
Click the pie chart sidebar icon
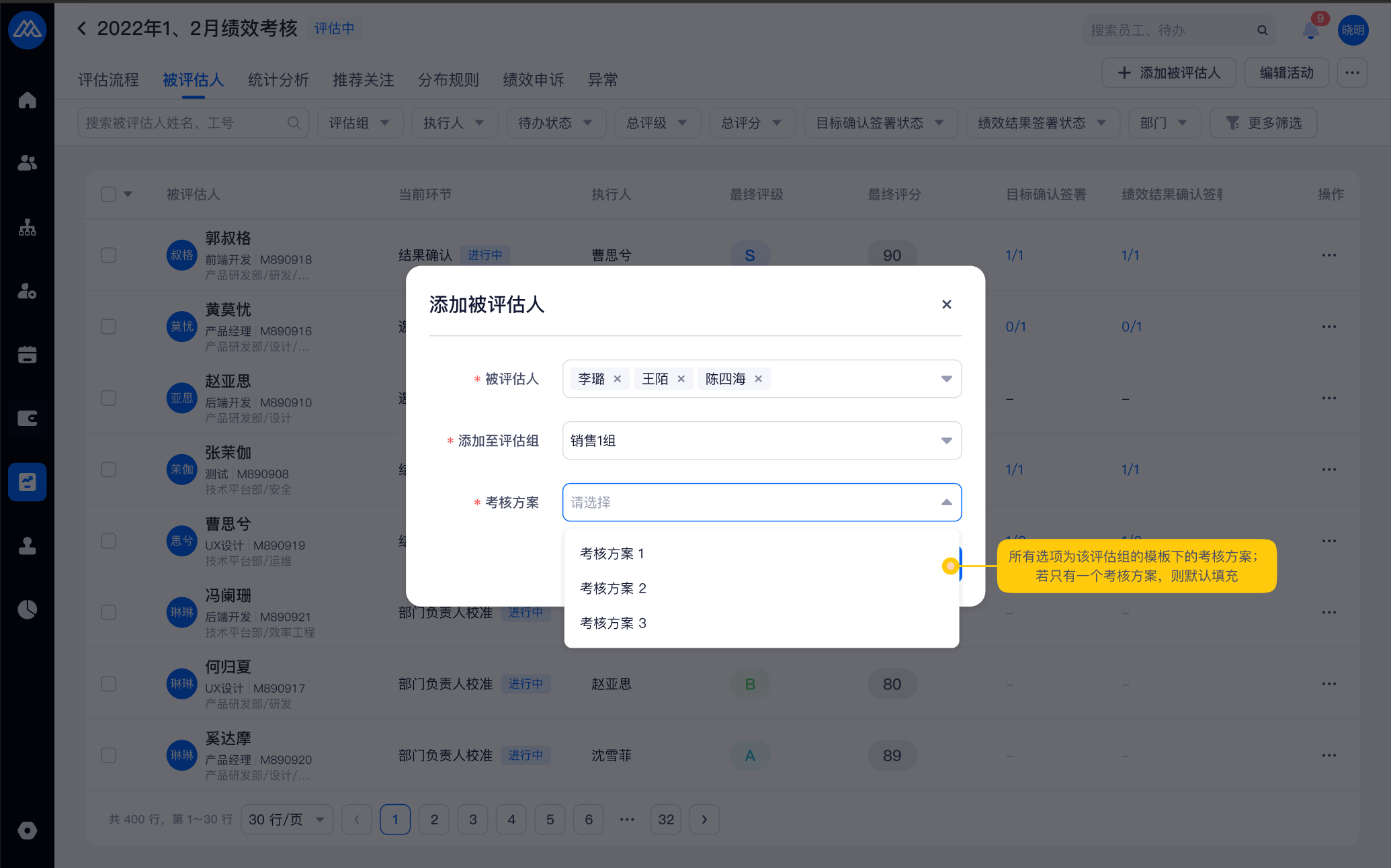point(27,609)
